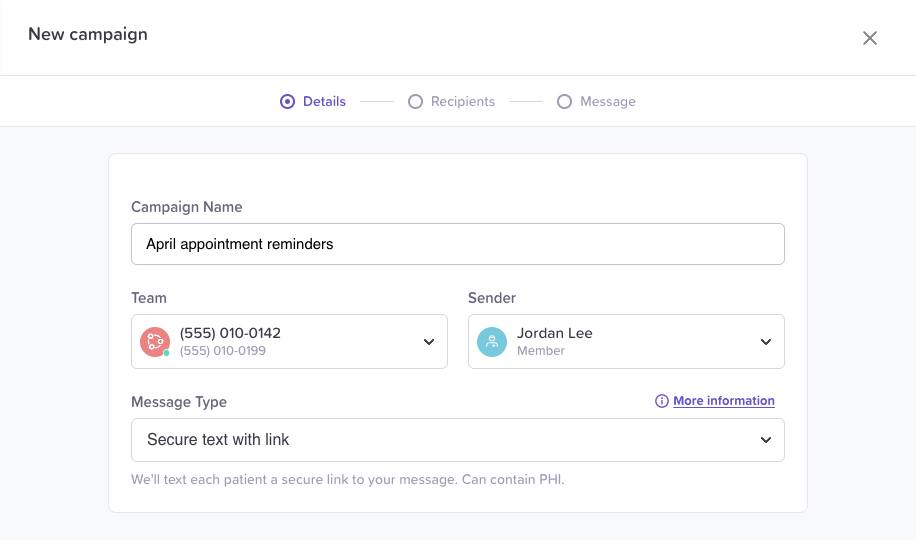This screenshot has height=540, width=916.
Task: Close the New campaign dialog
Action: (870, 38)
